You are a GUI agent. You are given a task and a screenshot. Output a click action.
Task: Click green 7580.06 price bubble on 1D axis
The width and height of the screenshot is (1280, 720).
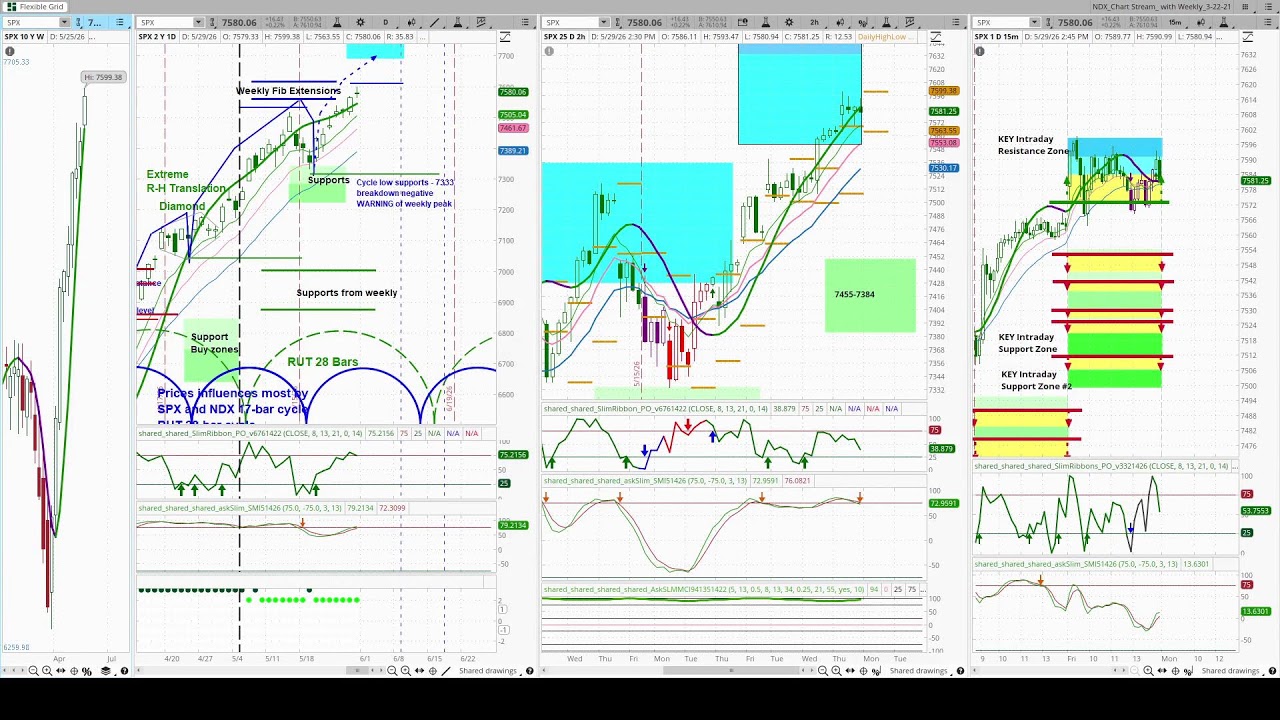coord(513,92)
